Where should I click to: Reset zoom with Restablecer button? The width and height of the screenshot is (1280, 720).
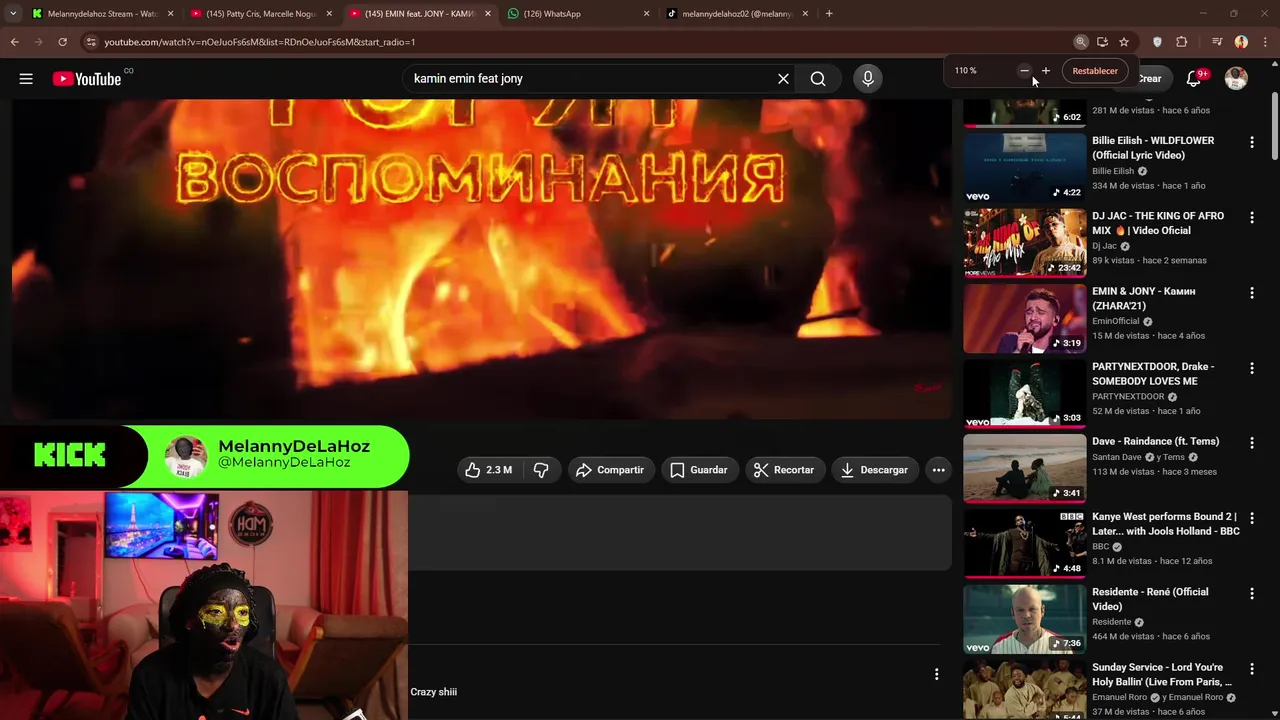1095,71
